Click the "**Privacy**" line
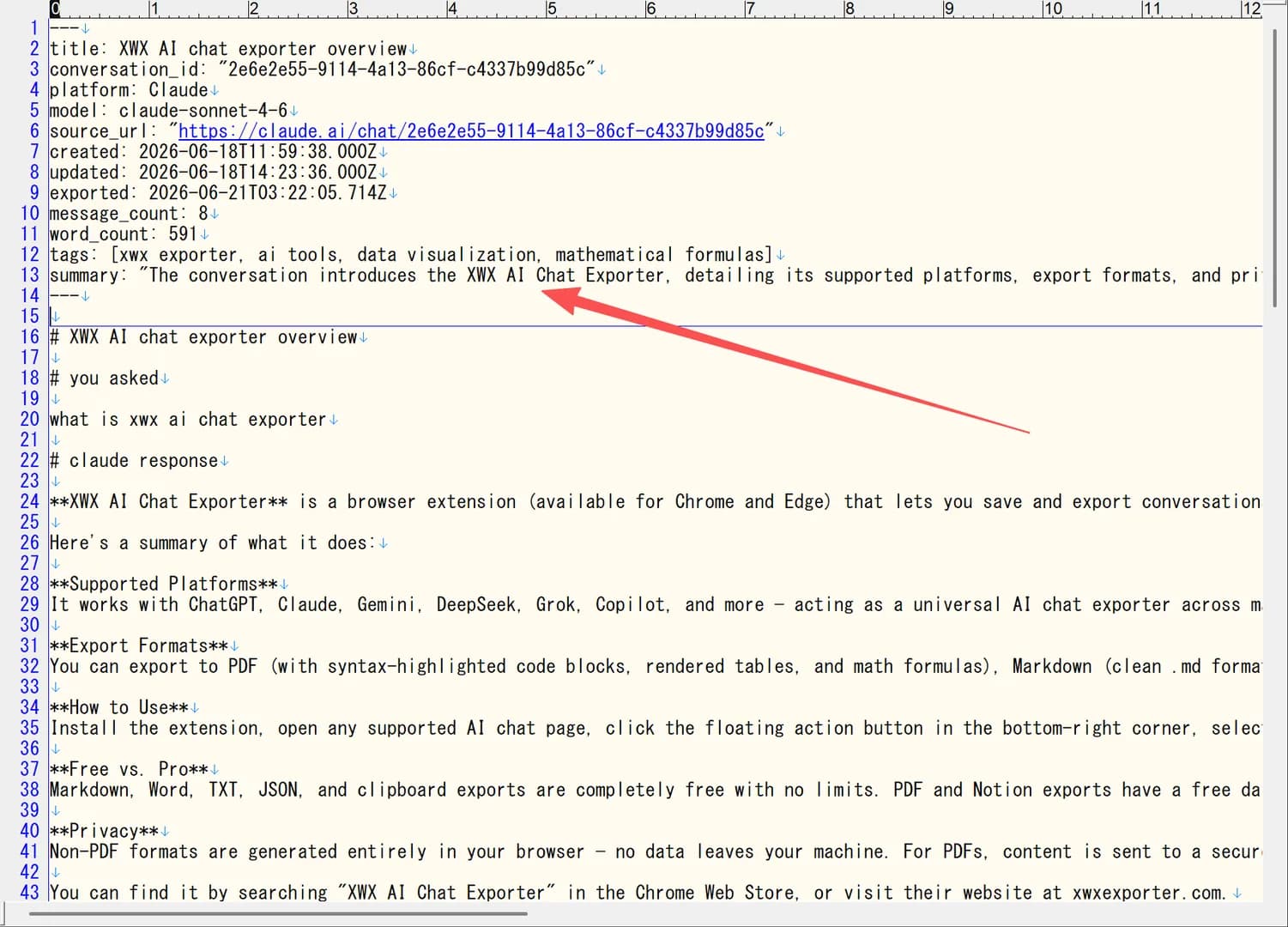The height and width of the screenshot is (927, 1288). click(104, 832)
